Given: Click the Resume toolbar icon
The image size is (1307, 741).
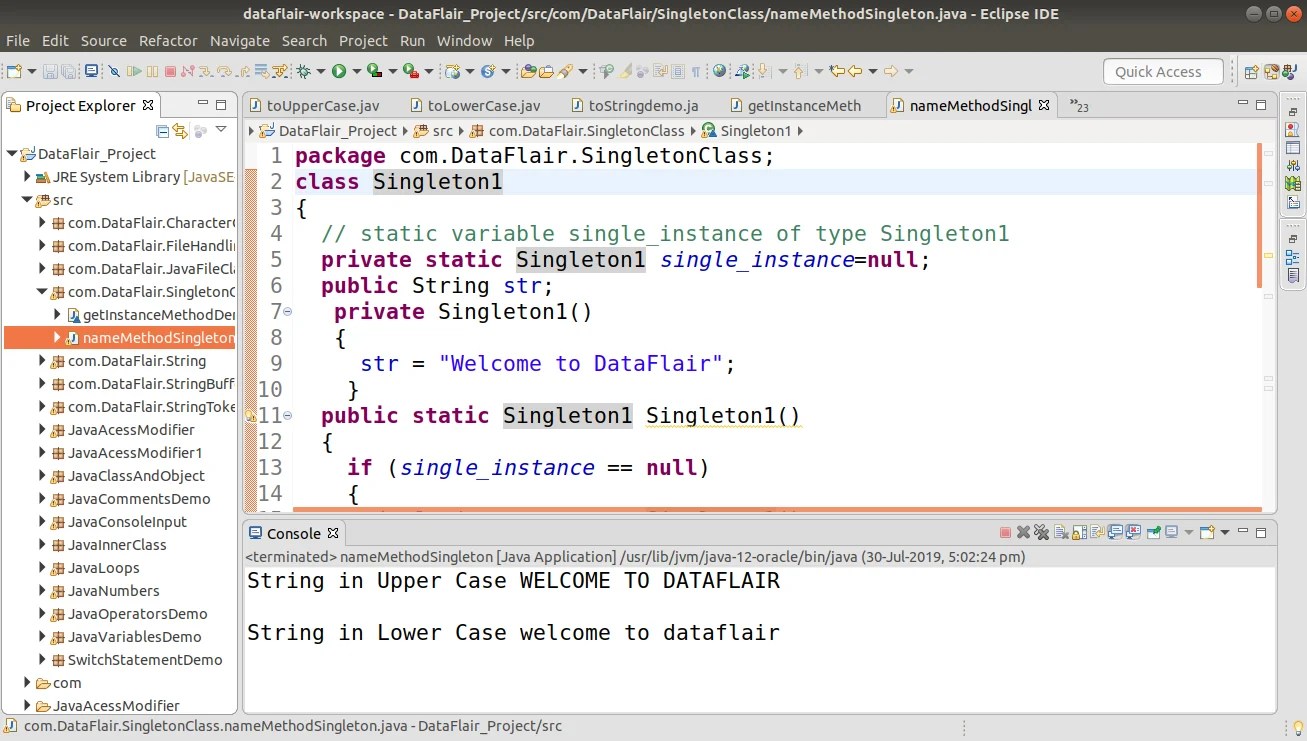Looking at the screenshot, I should tap(133, 71).
